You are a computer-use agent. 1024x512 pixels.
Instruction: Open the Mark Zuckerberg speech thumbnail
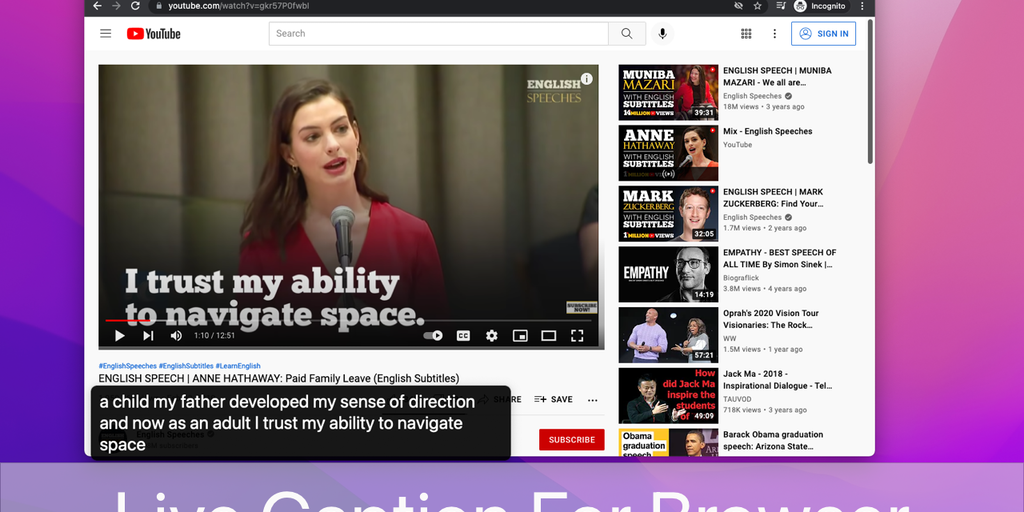(668, 214)
